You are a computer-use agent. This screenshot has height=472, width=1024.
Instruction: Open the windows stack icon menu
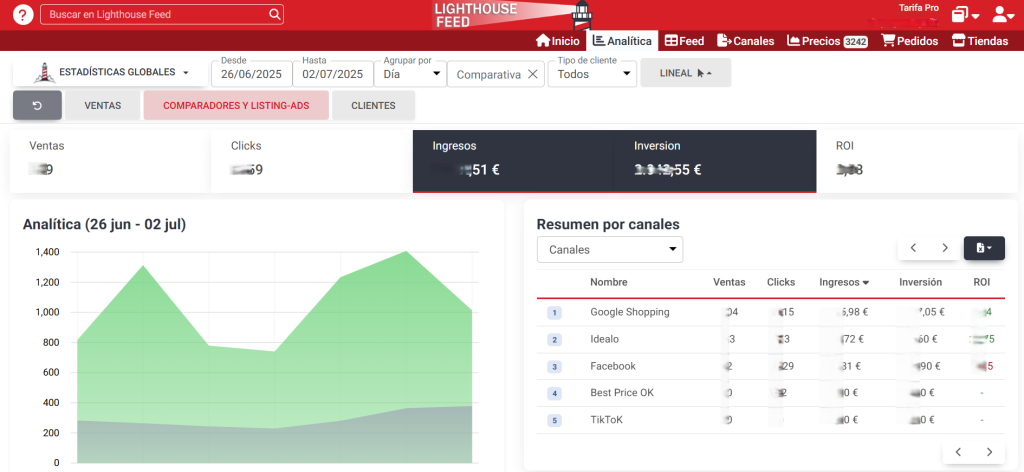[965, 14]
